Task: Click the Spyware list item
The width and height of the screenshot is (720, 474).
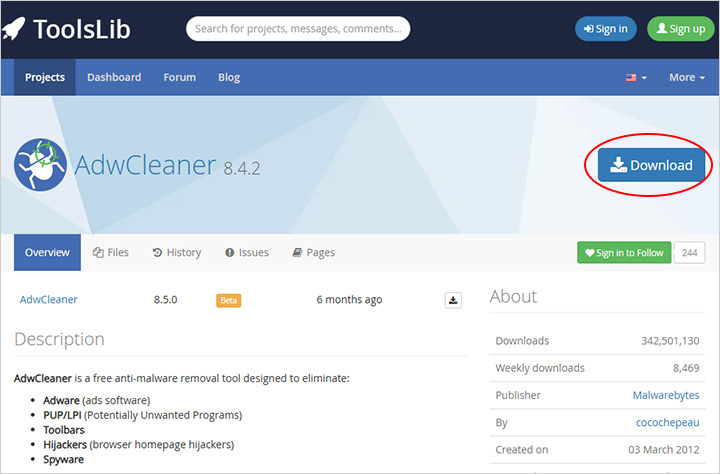Action: click(63, 459)
